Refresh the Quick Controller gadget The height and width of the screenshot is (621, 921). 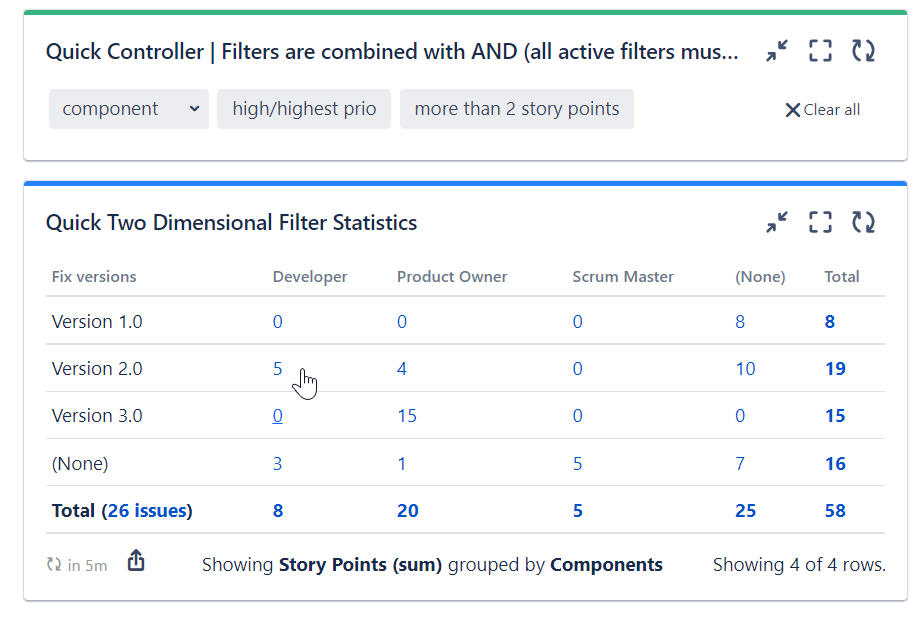[x=863, y=51]
